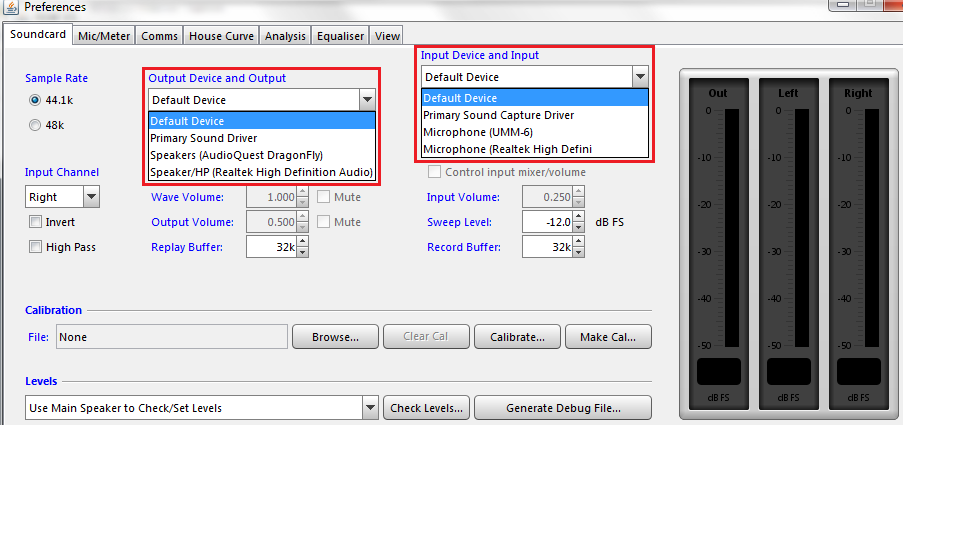
Task: Check Control input mixer/volume
Action: [434, 172]
